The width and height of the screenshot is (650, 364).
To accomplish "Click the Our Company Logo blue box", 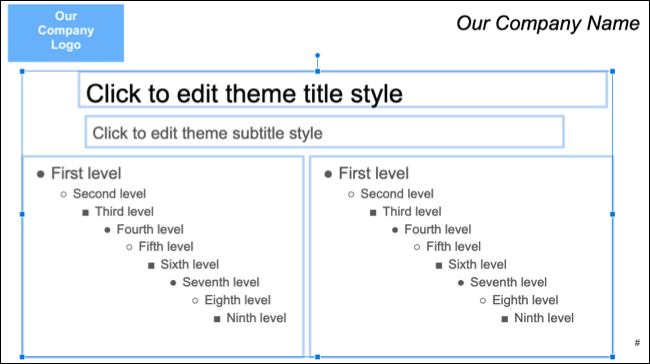I will [66, 33].
